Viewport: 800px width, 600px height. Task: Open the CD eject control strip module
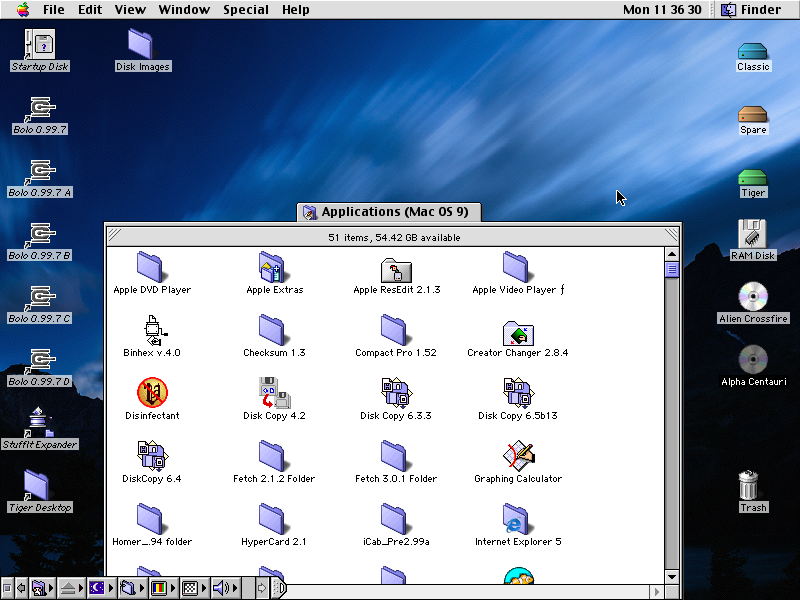click(71, 588)
